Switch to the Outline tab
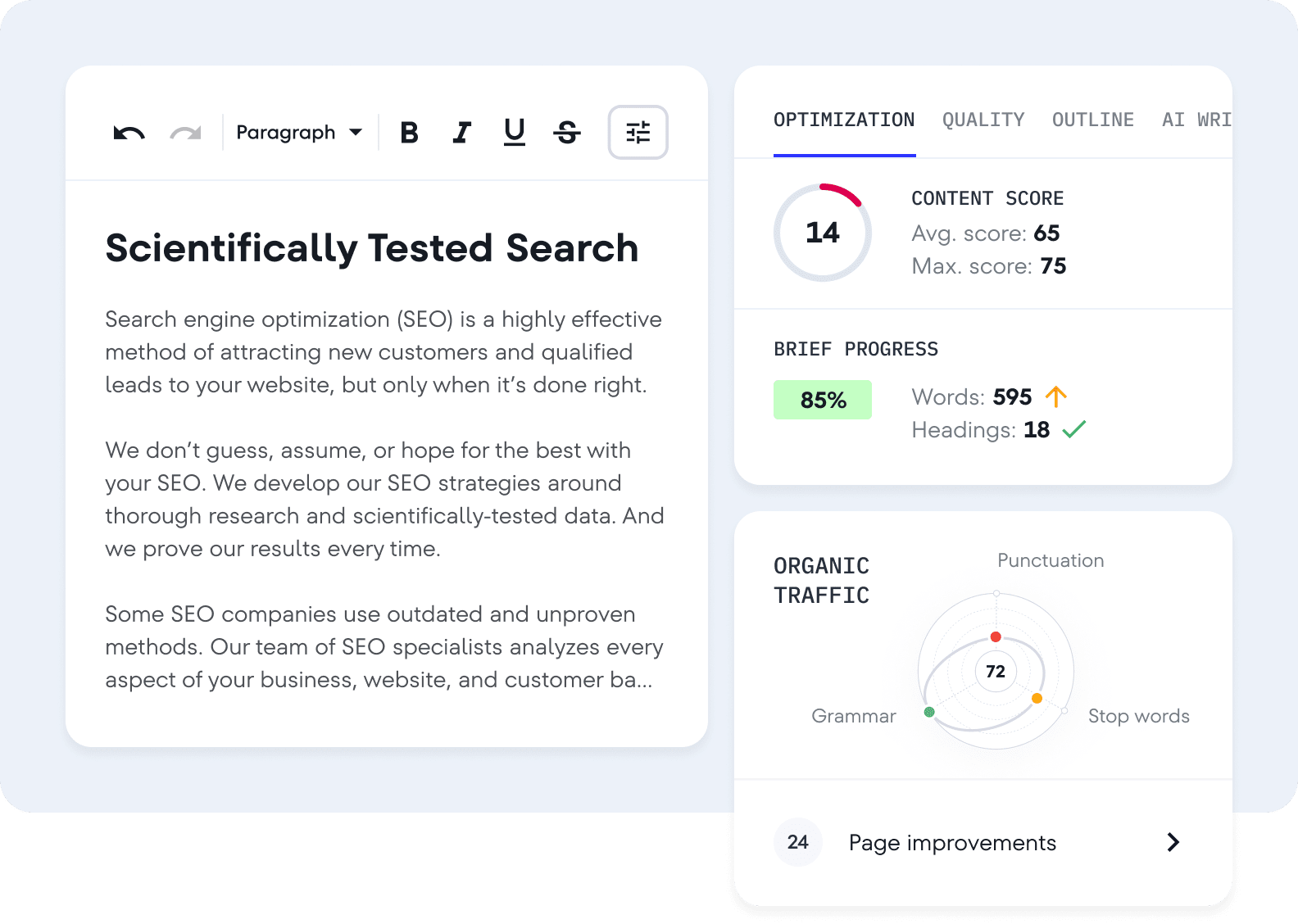This screenshot has height=924, width=1298. pyautogui.click(x=1093, y=120)
